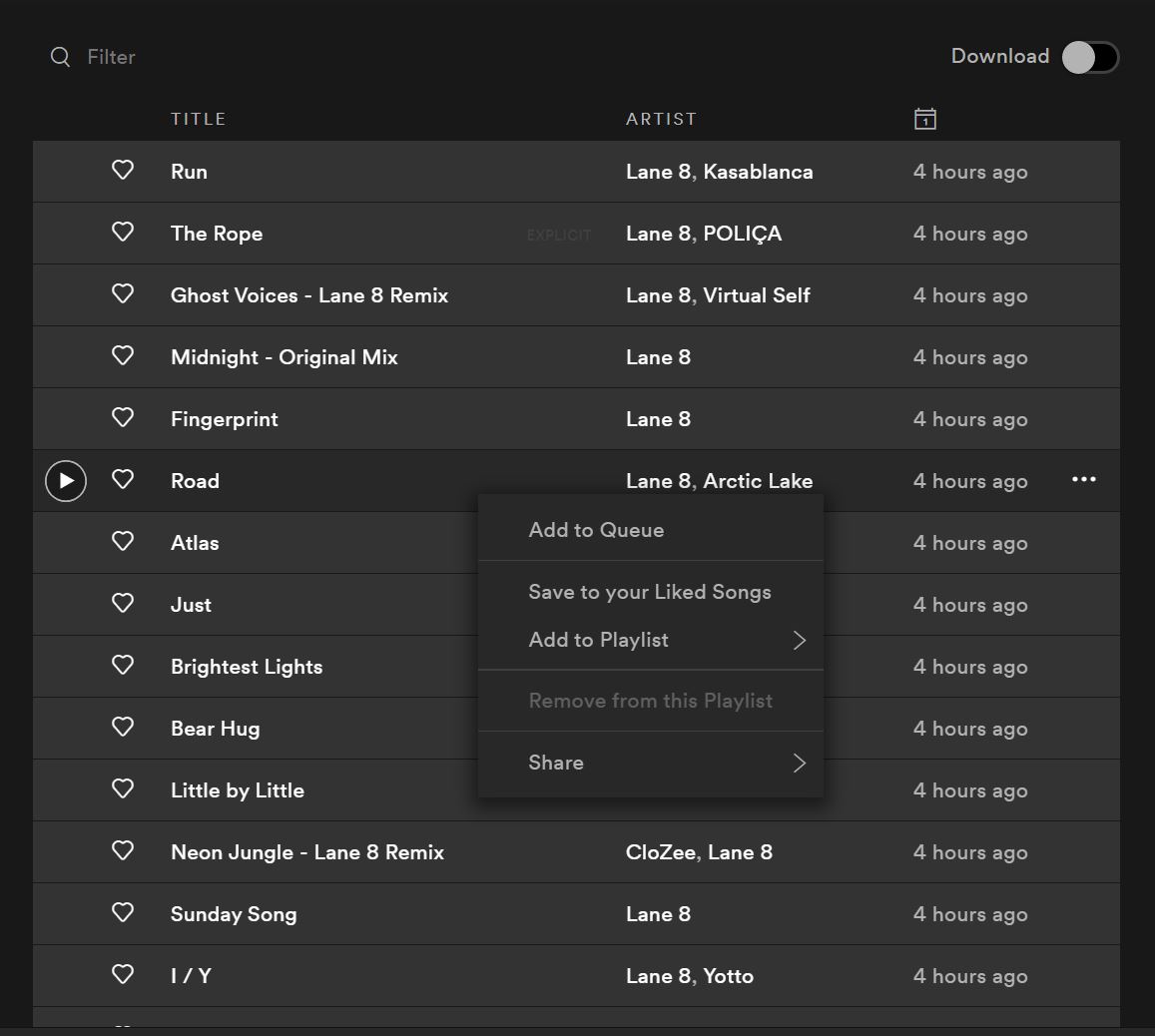Select the track title Just
The image size is (1155, 1036).
(191, 605)
